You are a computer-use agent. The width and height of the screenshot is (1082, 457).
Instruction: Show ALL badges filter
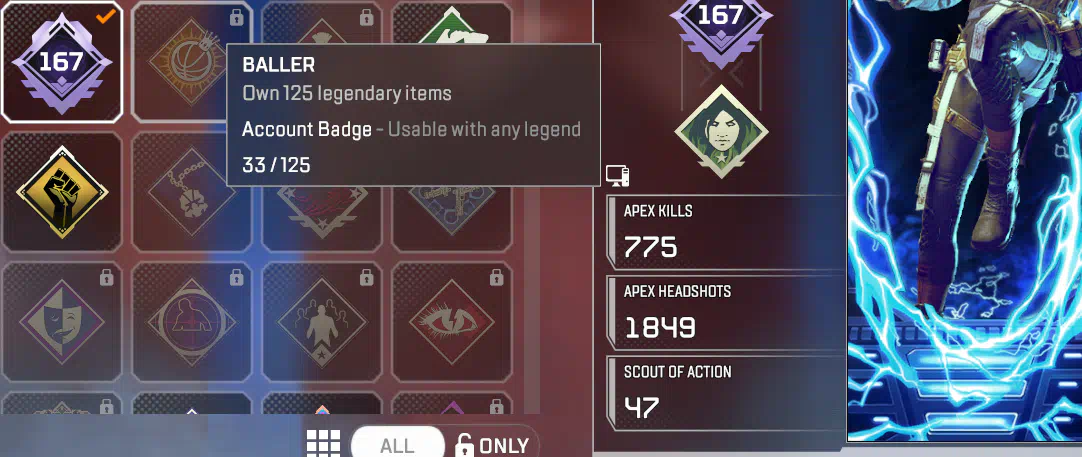pyautogui.click(x=397, y=444)
